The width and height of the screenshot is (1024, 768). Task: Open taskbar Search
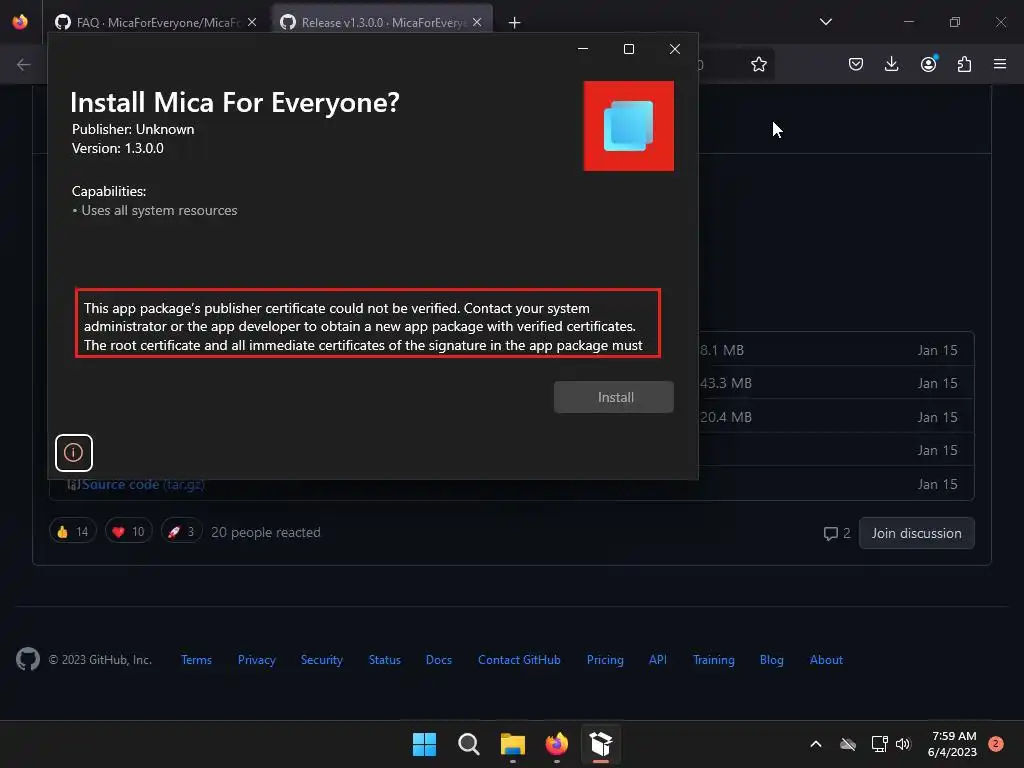coord(468,744)
